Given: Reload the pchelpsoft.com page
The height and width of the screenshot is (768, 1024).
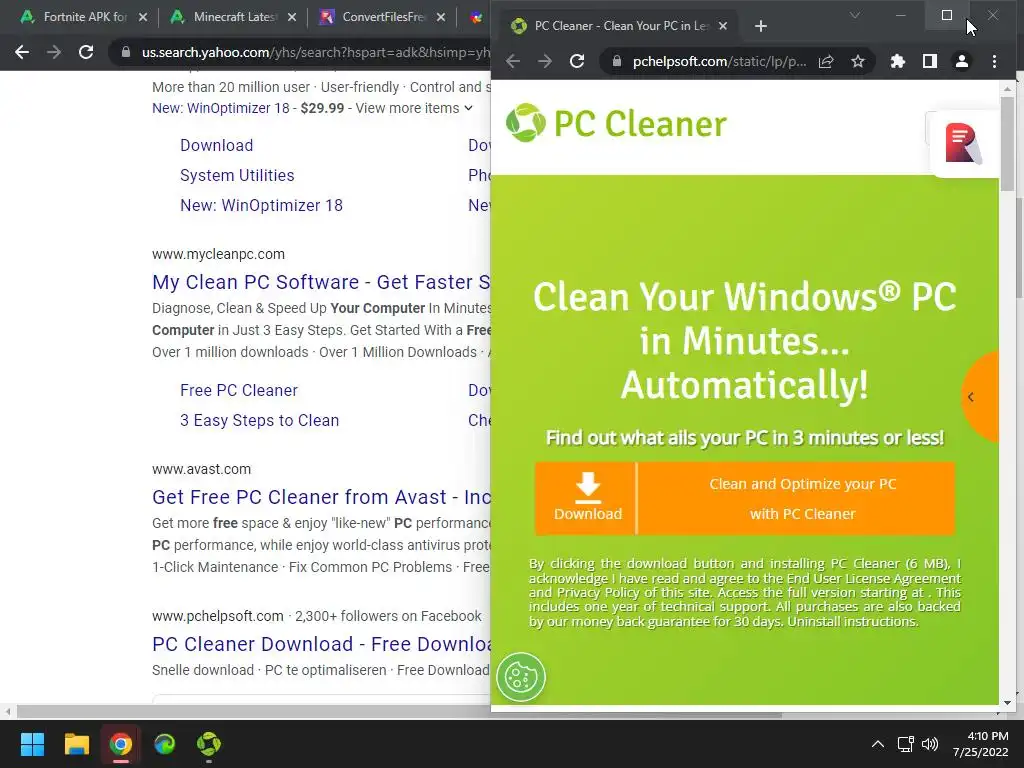Looking at the screenshot, I should pyautogui.click(x=577, y=61).
